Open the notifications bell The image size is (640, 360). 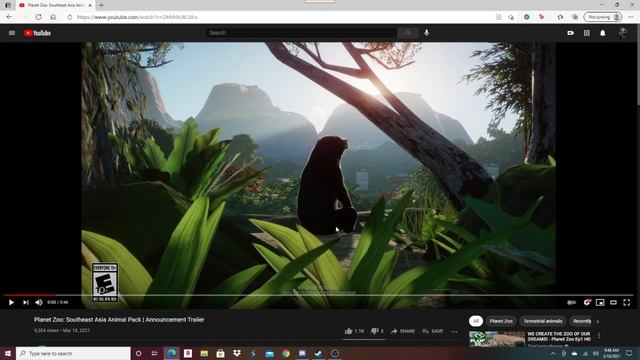[603, 33]
